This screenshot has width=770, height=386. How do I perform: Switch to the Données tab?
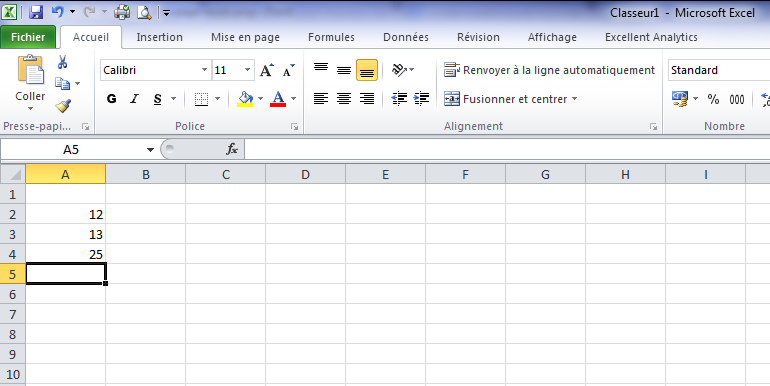click(406, 37)
